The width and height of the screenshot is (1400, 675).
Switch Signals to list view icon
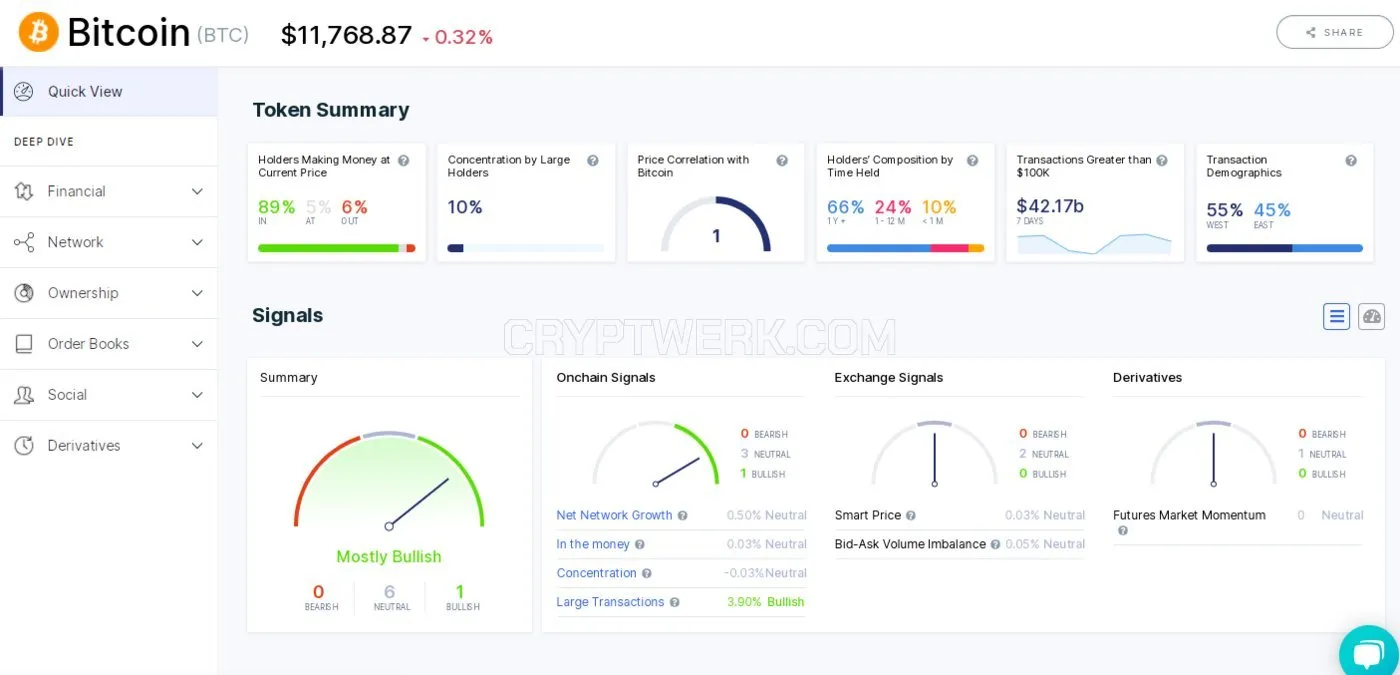pos(1336,317)
